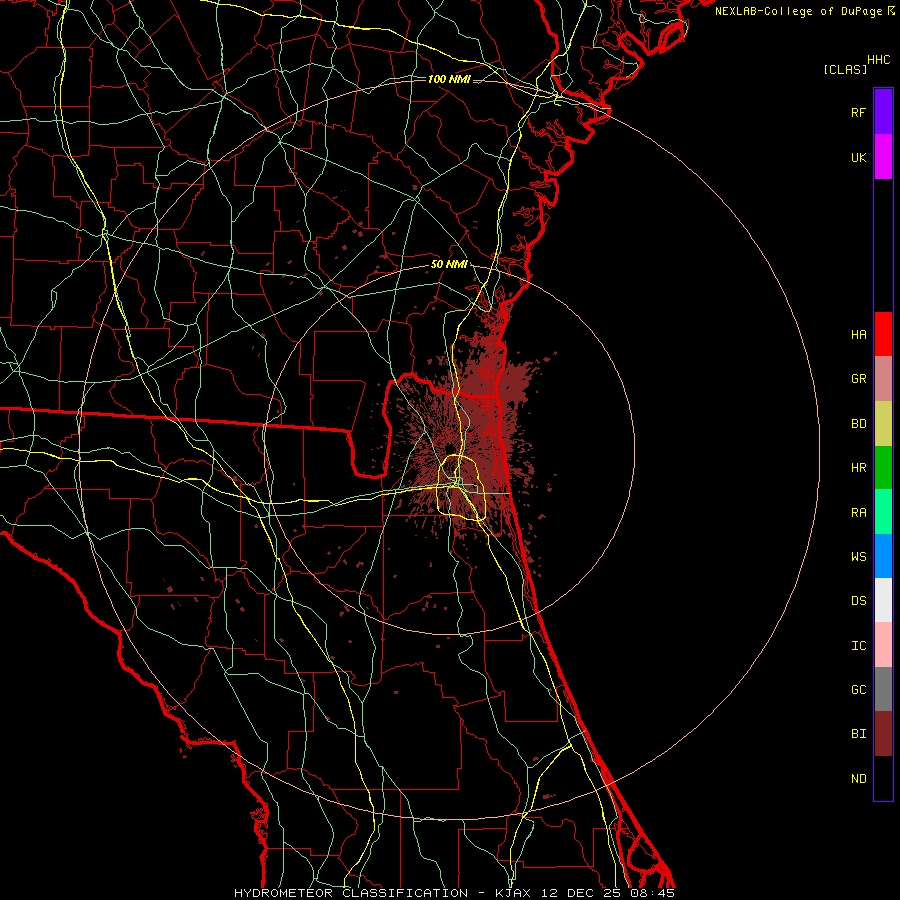Screen dimensions: 900x900
Task: Click the BI brown legend swatch
Action: [883, 734]
